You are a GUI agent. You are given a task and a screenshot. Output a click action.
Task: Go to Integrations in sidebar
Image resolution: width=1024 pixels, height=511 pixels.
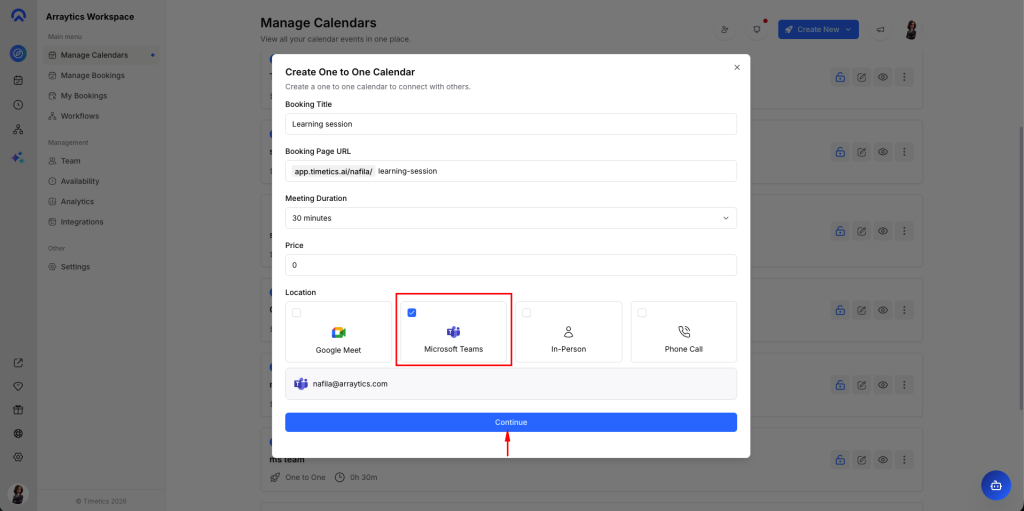pyautogui.click(x=81, y=222)
